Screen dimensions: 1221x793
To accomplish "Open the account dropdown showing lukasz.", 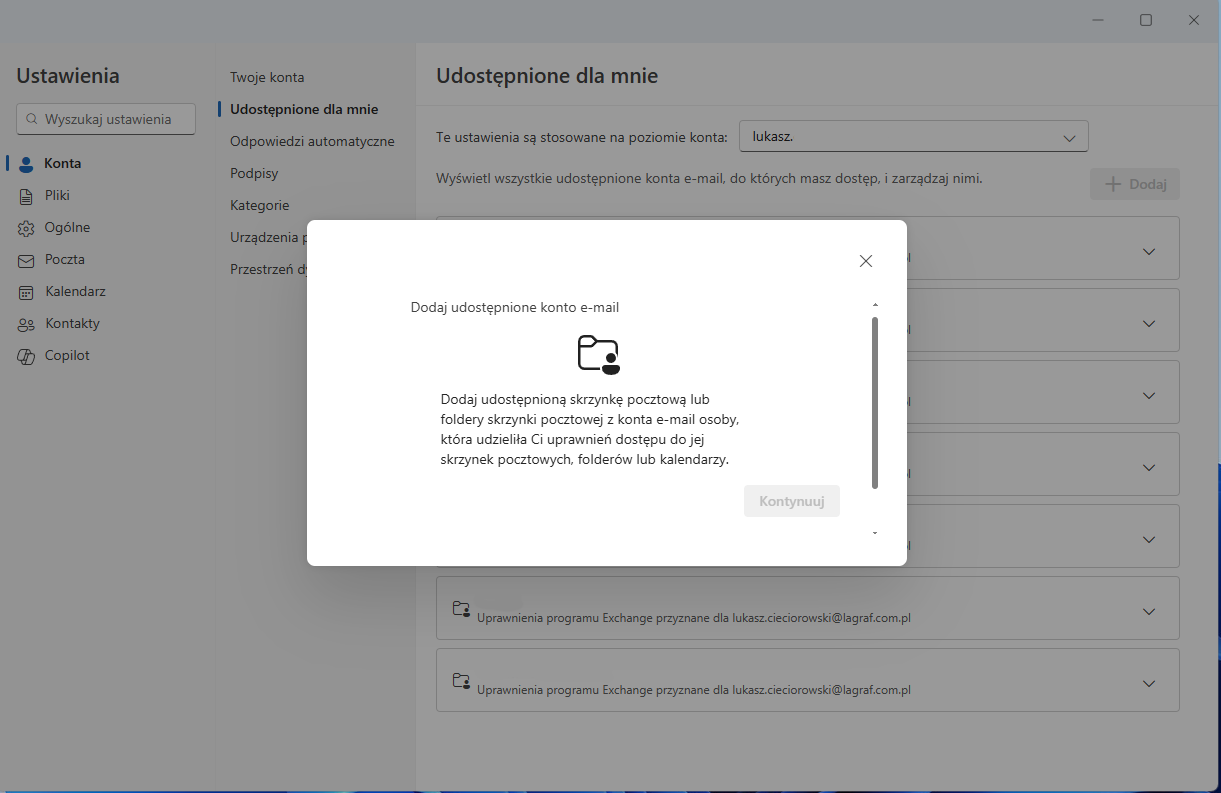I will [x=913, y=136].
